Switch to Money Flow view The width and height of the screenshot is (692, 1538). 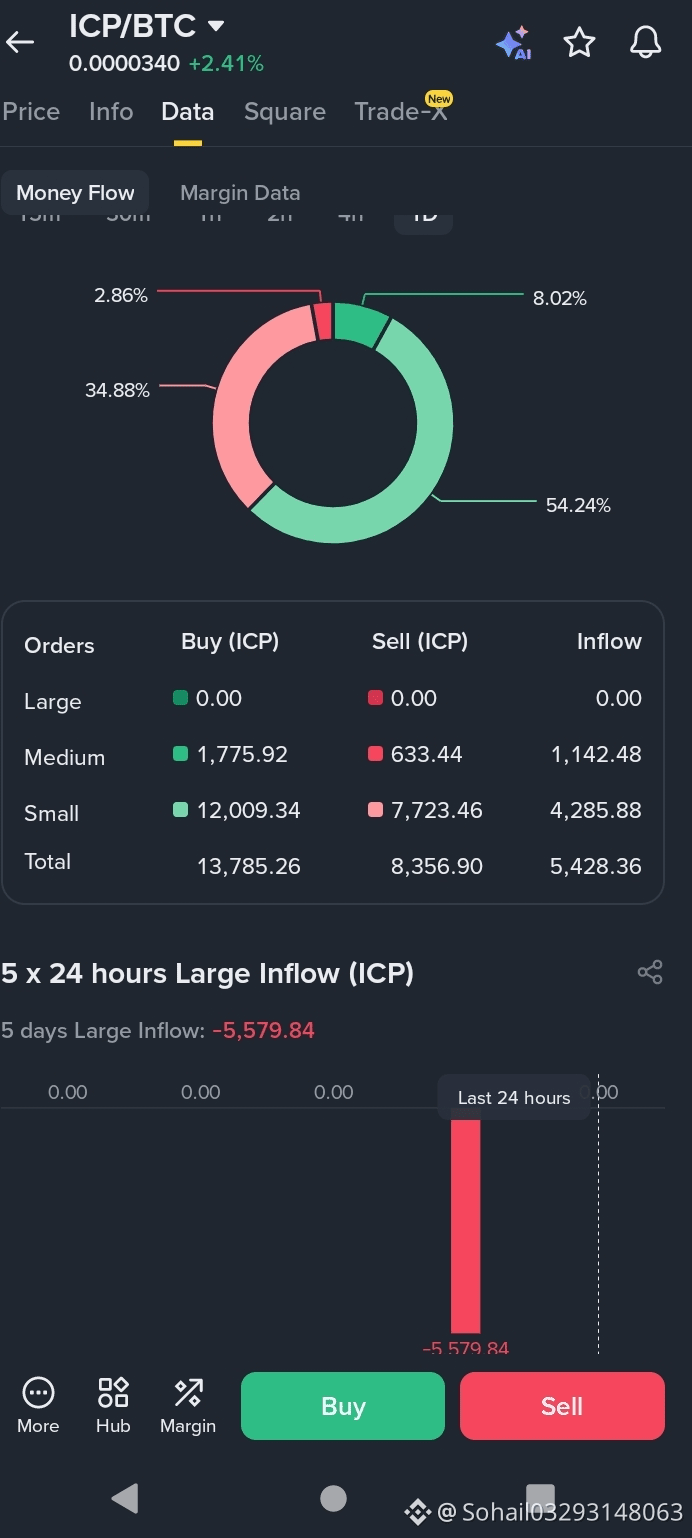pos(75,193)
